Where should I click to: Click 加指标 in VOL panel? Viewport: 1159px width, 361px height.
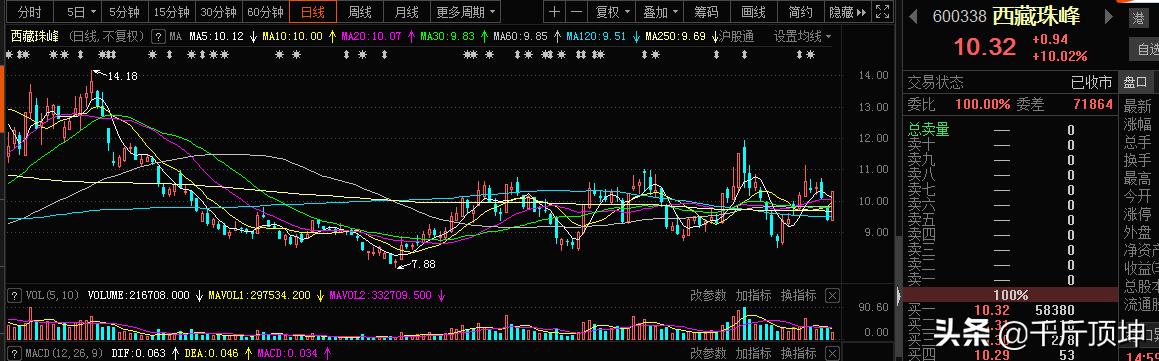[753, 295]
